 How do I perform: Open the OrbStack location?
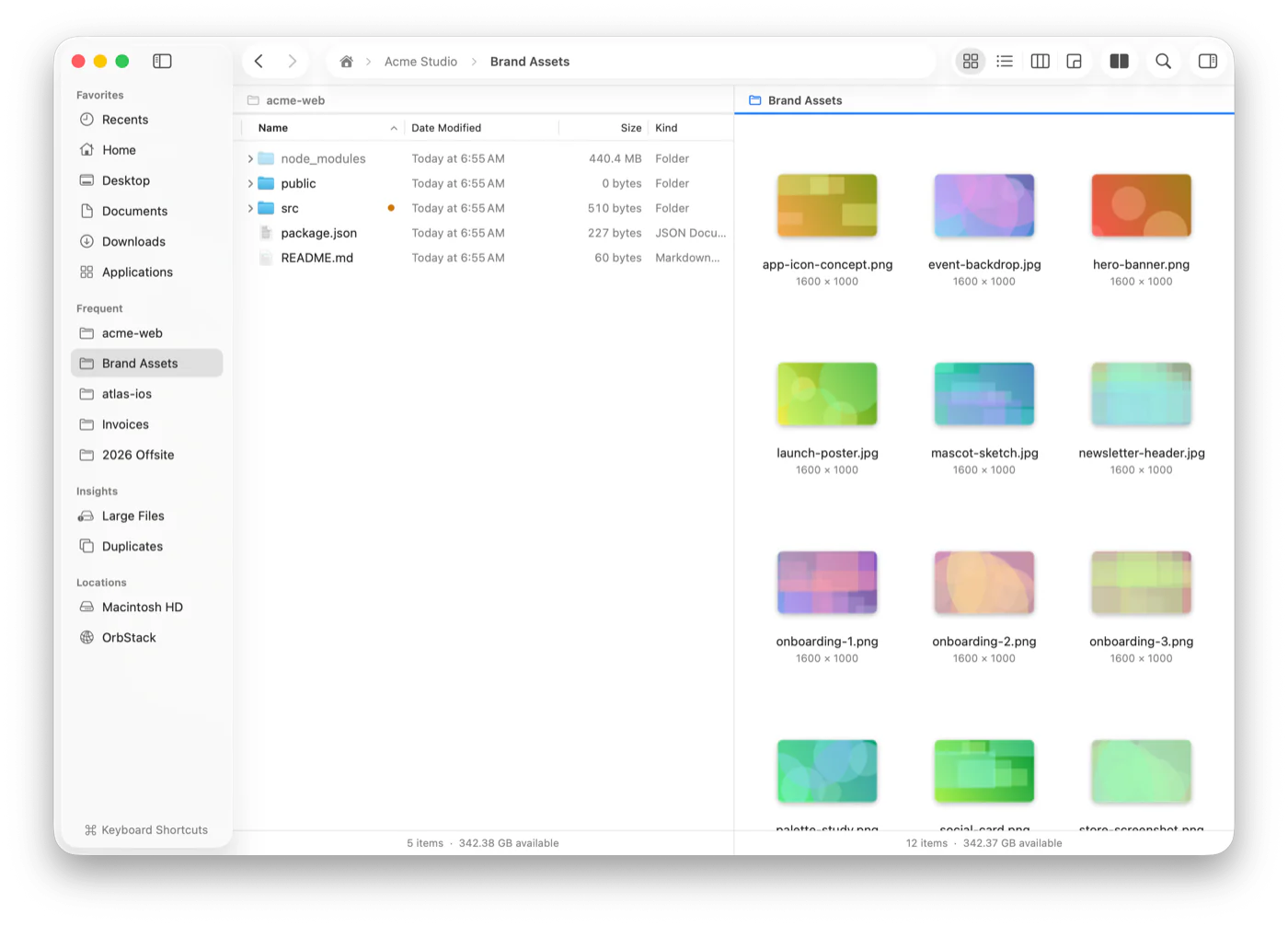pos(146,637)
